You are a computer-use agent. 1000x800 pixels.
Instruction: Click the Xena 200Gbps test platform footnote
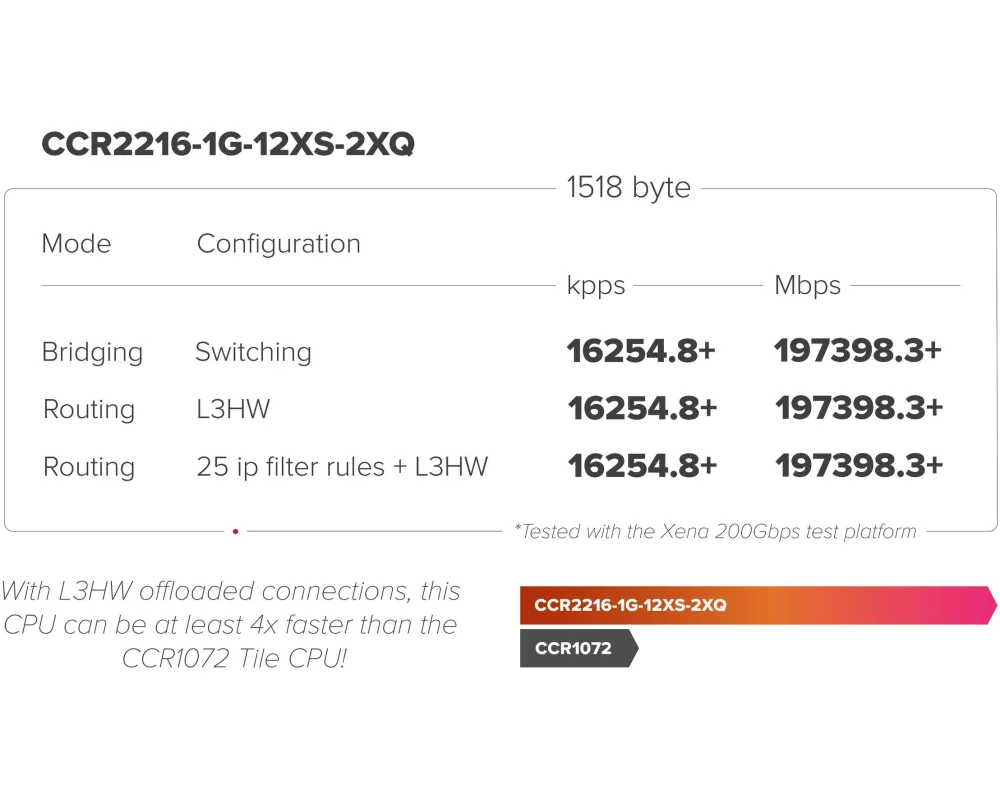pyautogui.click(x=715, y=531)
